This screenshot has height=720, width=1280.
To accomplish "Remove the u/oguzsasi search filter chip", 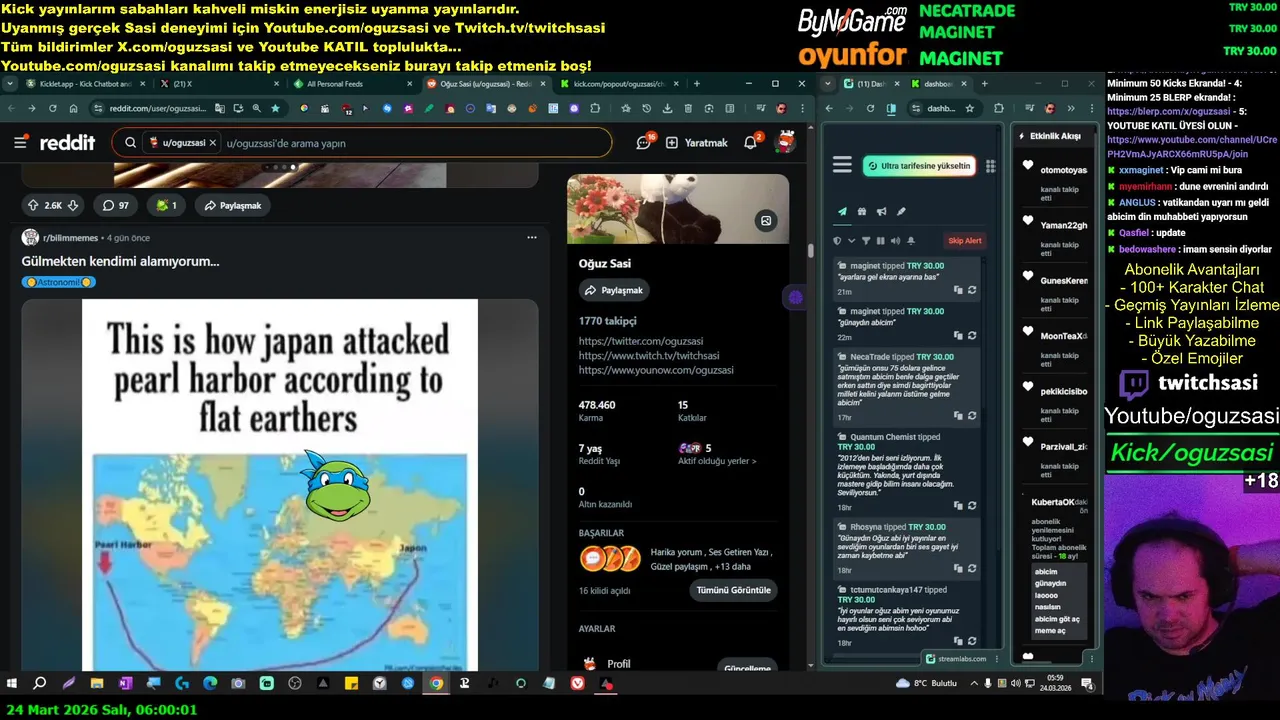I will tap(213, 143).
